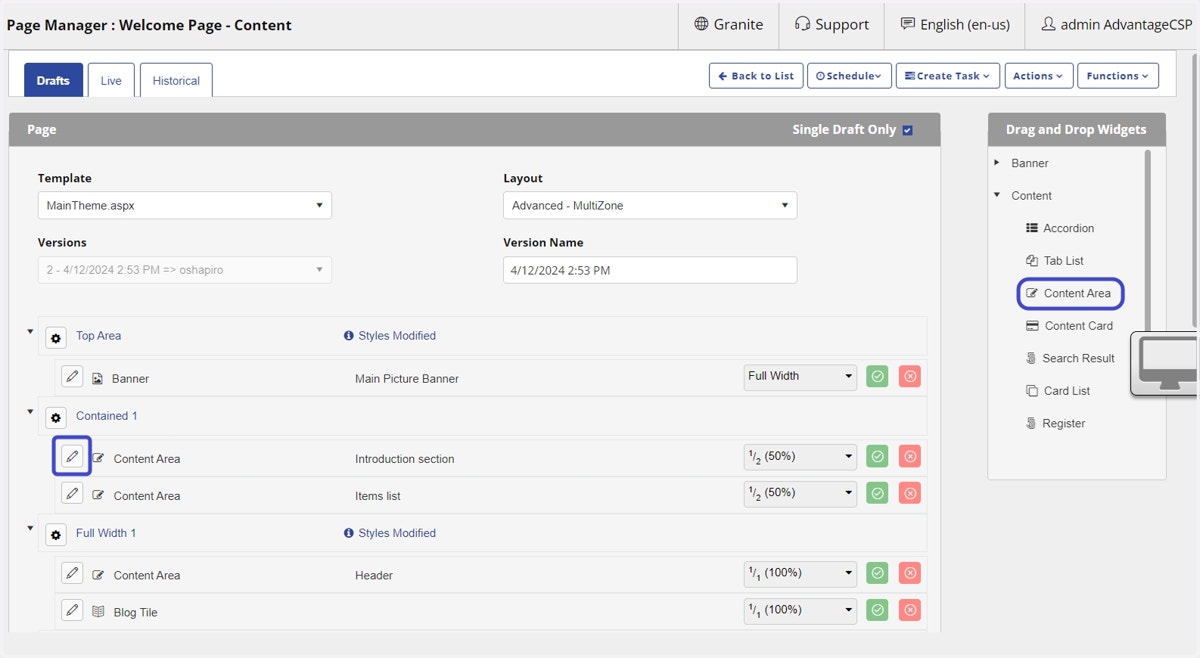1200x658 pixels.
Task: Edit the Introduction section Content Area
Action: 72,457
